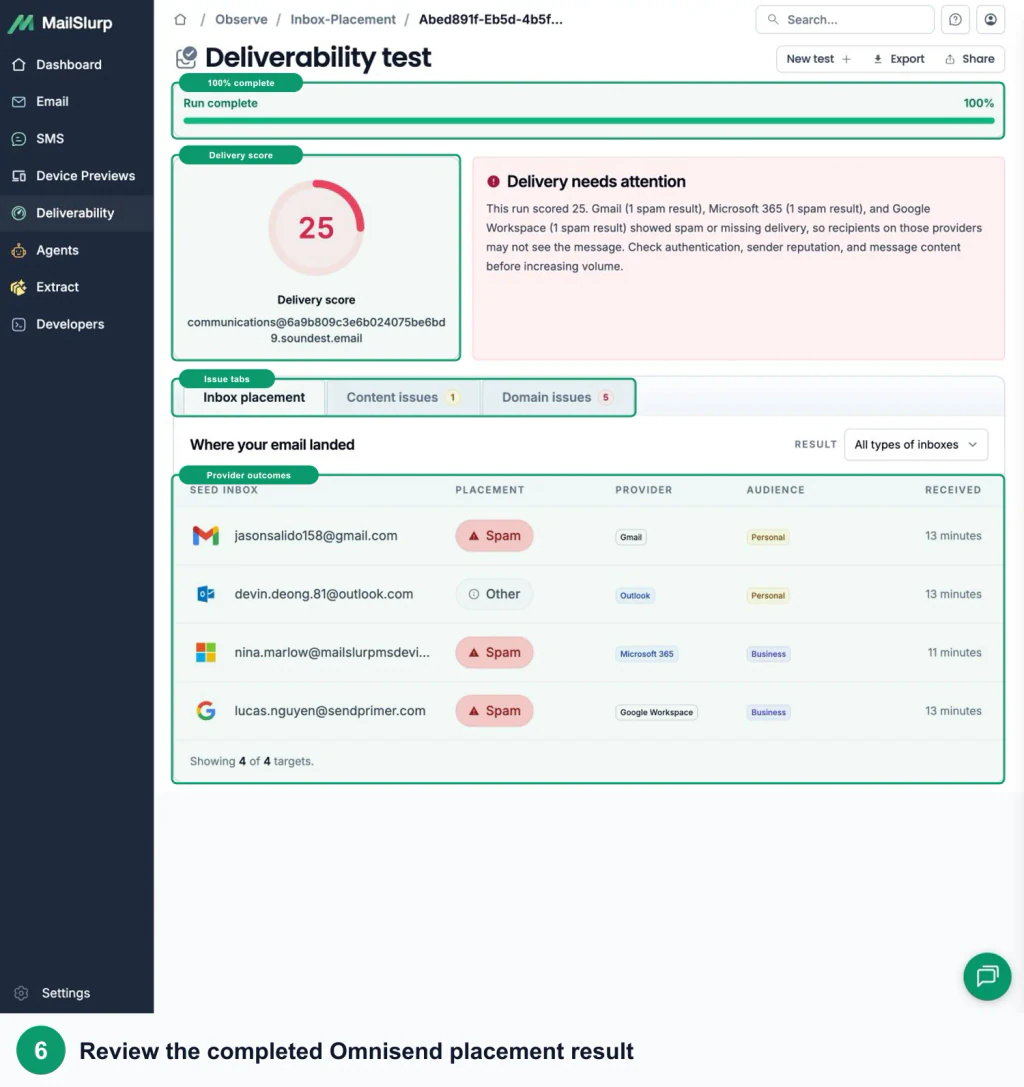The image size is (1024, 1087).
Task: Click the red alert icon beside Delivery needs attention
Action: point(493,182)
